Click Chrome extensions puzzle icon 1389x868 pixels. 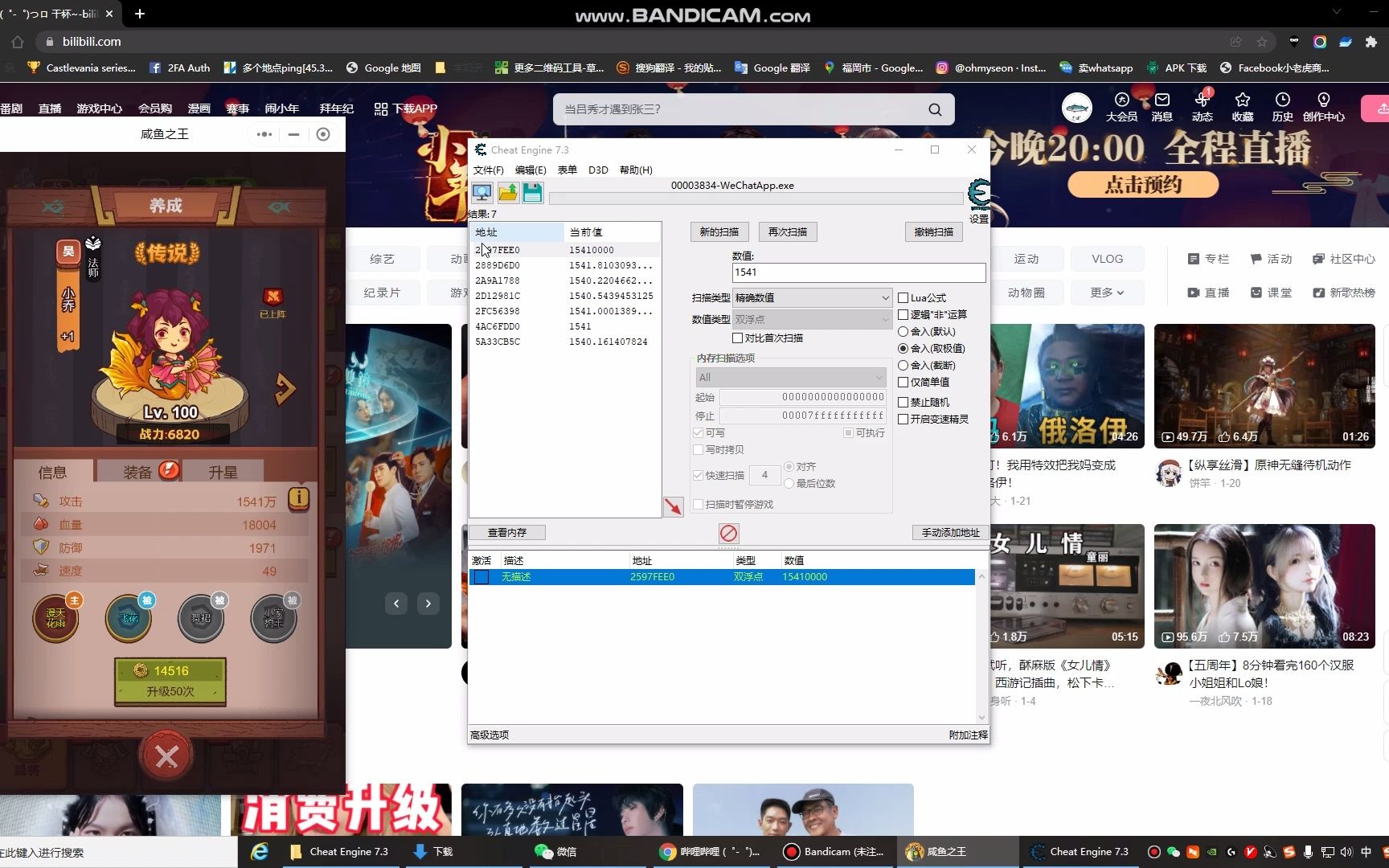coord(1371,42)
